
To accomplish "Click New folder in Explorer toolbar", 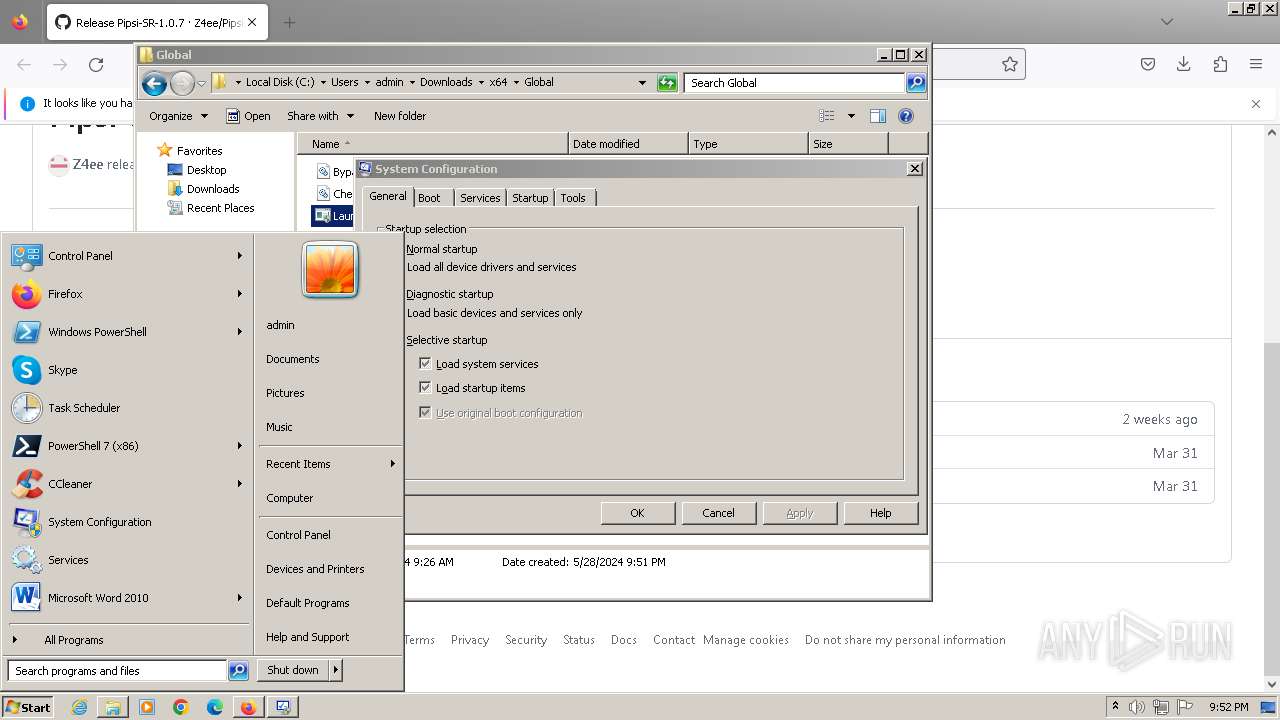I will pos(400,116).
